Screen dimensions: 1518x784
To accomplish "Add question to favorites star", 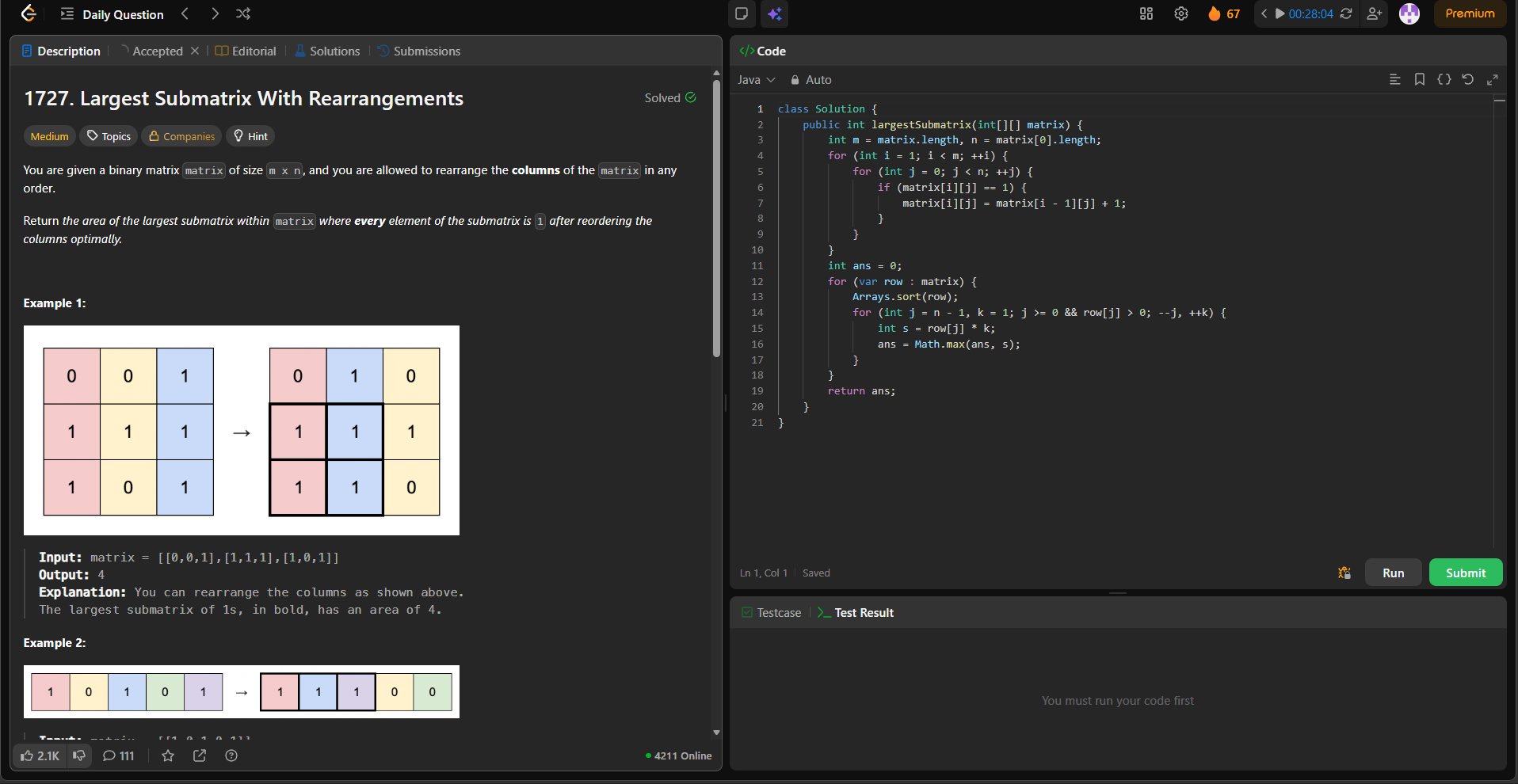I will pos(168,755).
